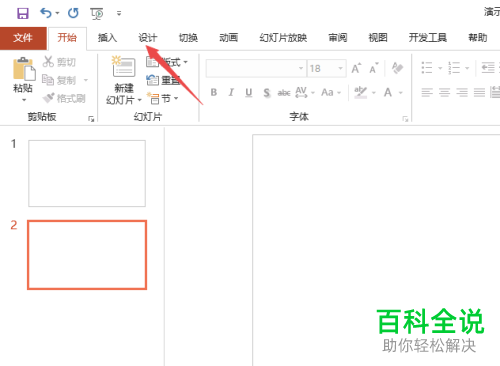The width and height of the screenshot is (500, 366).
Task: Toggle Strikethrough abc formatting
Action: pos(284,93)
